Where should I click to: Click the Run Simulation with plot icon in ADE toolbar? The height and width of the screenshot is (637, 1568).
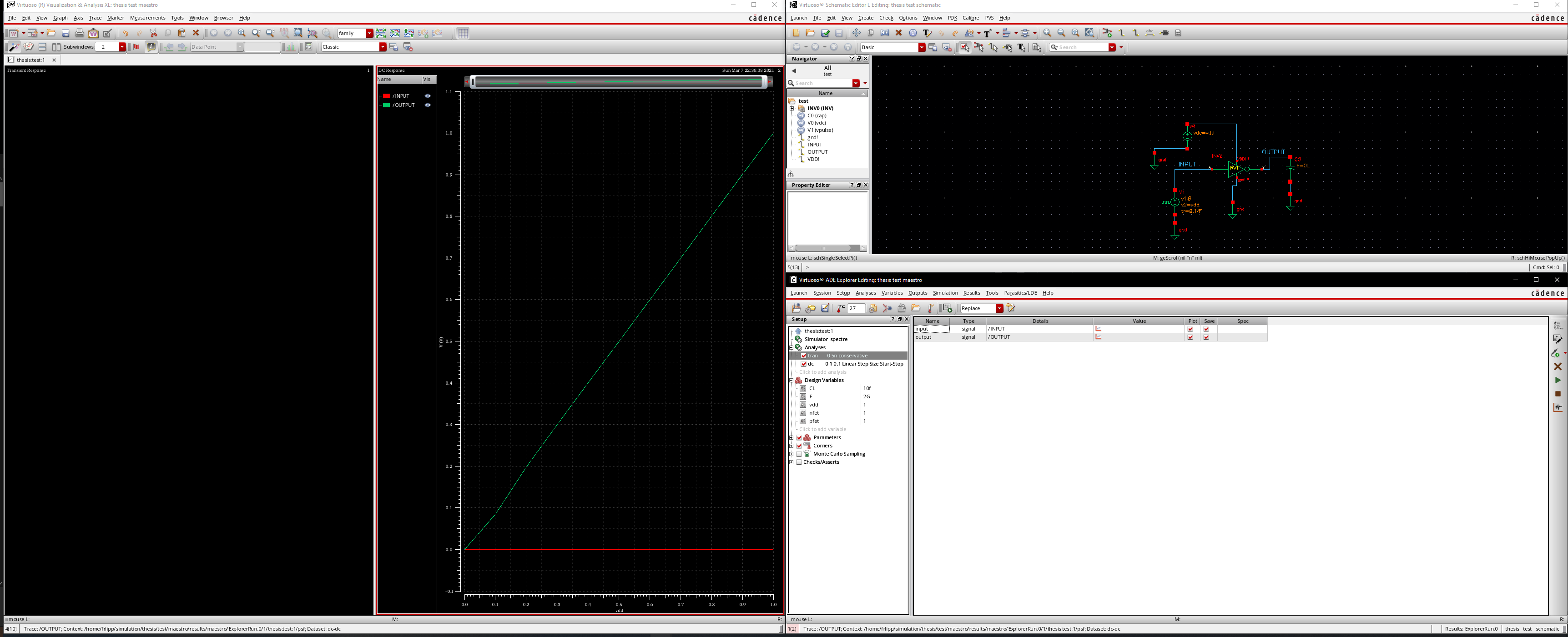point(947,308)
